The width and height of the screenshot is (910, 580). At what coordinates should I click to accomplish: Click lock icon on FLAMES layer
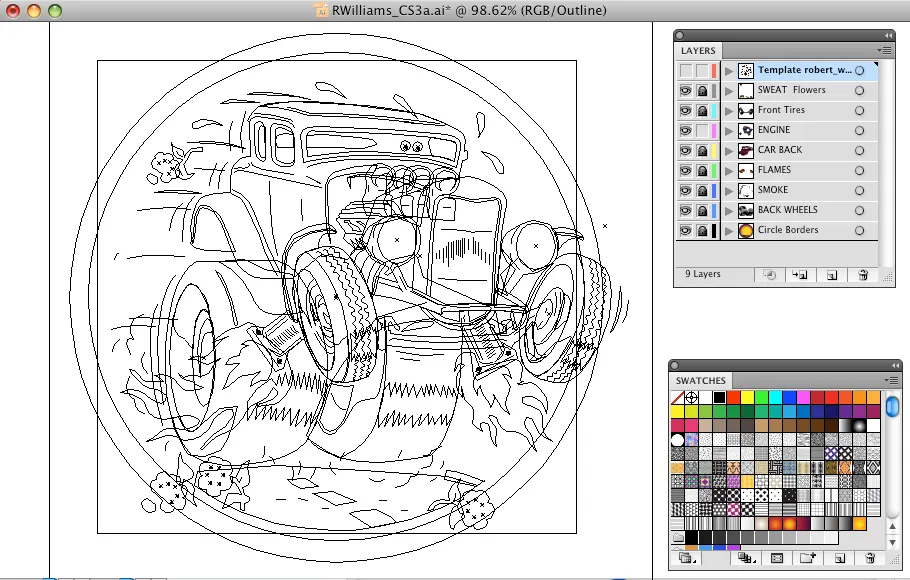pyautogui.click(x=702, y=171)
